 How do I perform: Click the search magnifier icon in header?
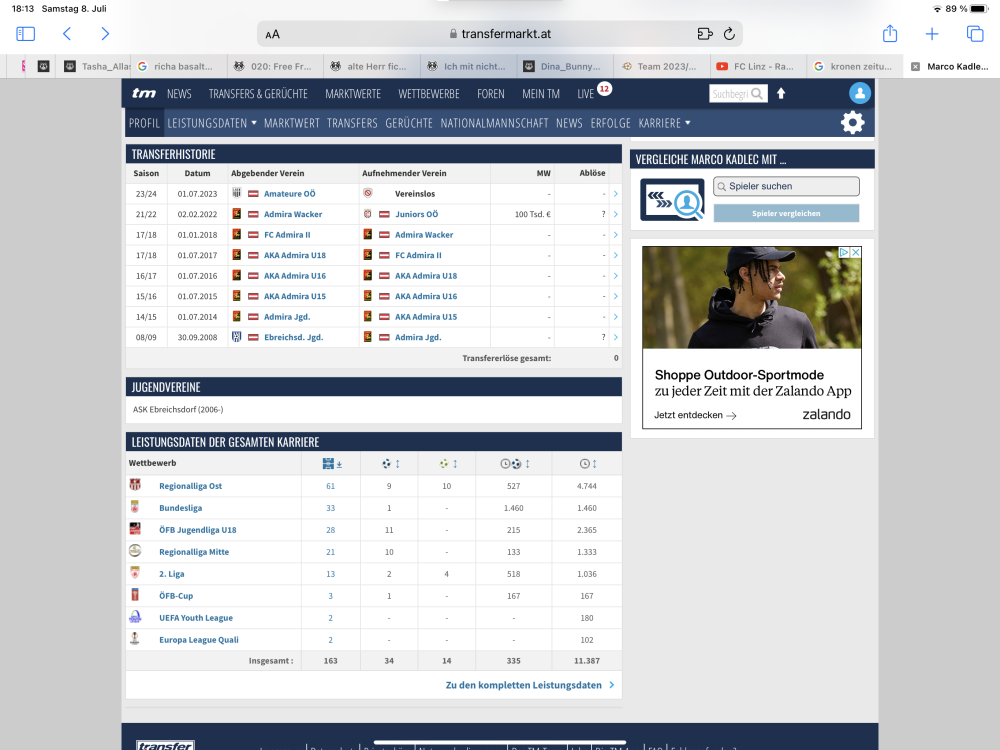click(757, 94)
